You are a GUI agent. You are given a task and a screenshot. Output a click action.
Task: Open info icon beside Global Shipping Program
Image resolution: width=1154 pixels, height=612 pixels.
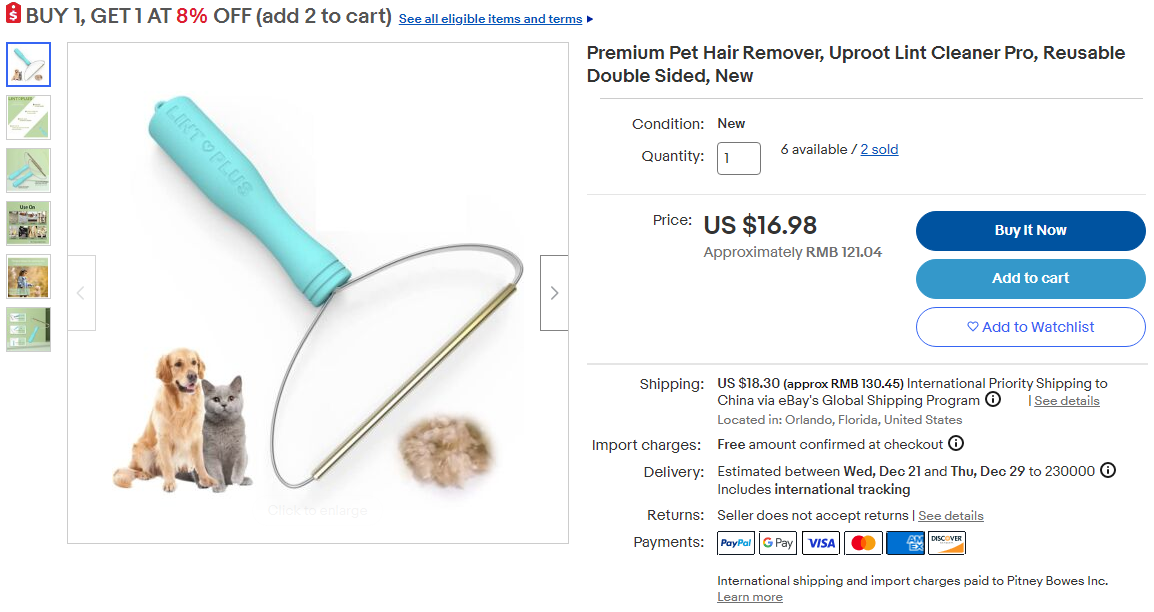pos(993,400)
